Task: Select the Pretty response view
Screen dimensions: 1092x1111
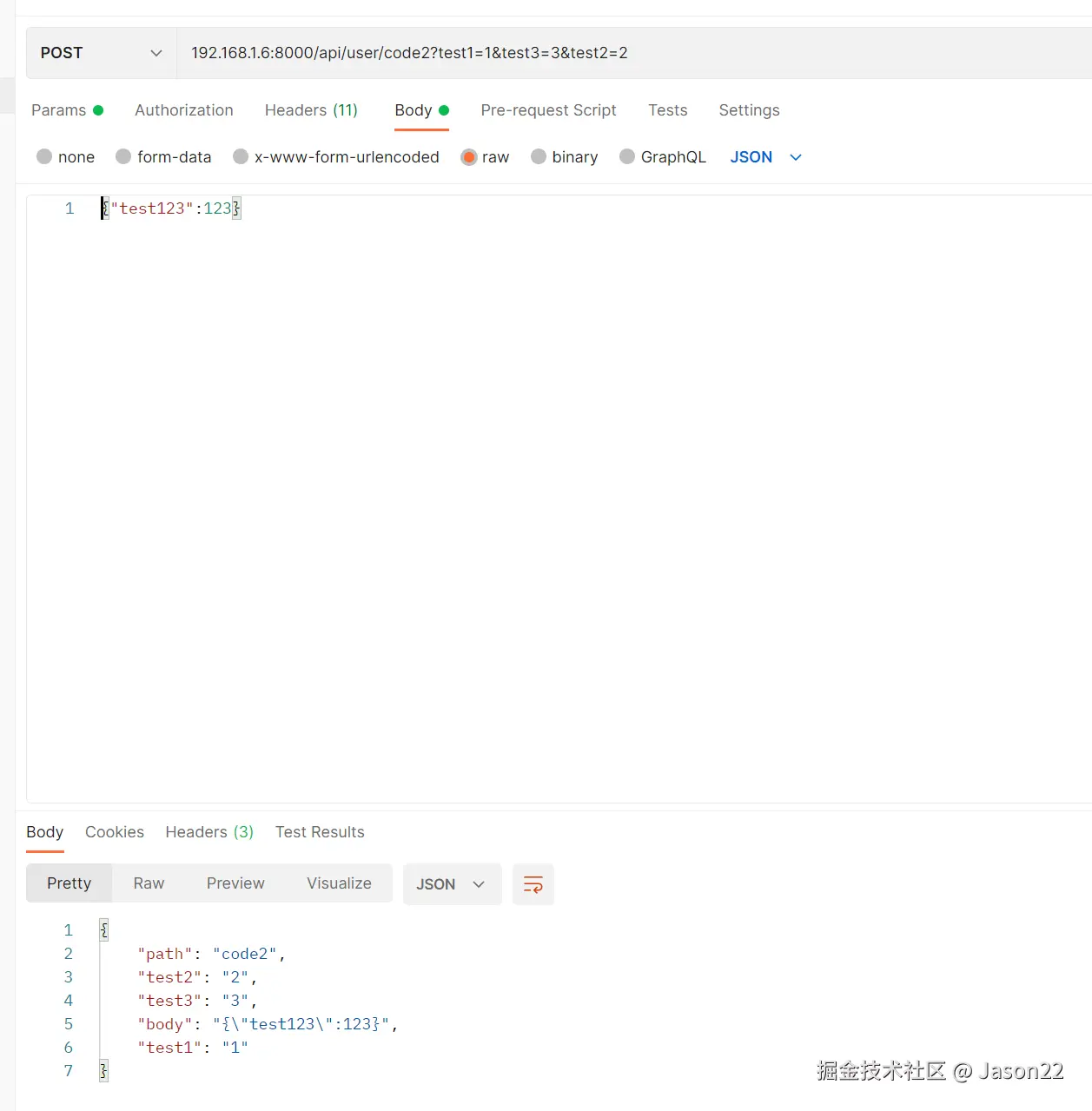Action: [69, 883]
